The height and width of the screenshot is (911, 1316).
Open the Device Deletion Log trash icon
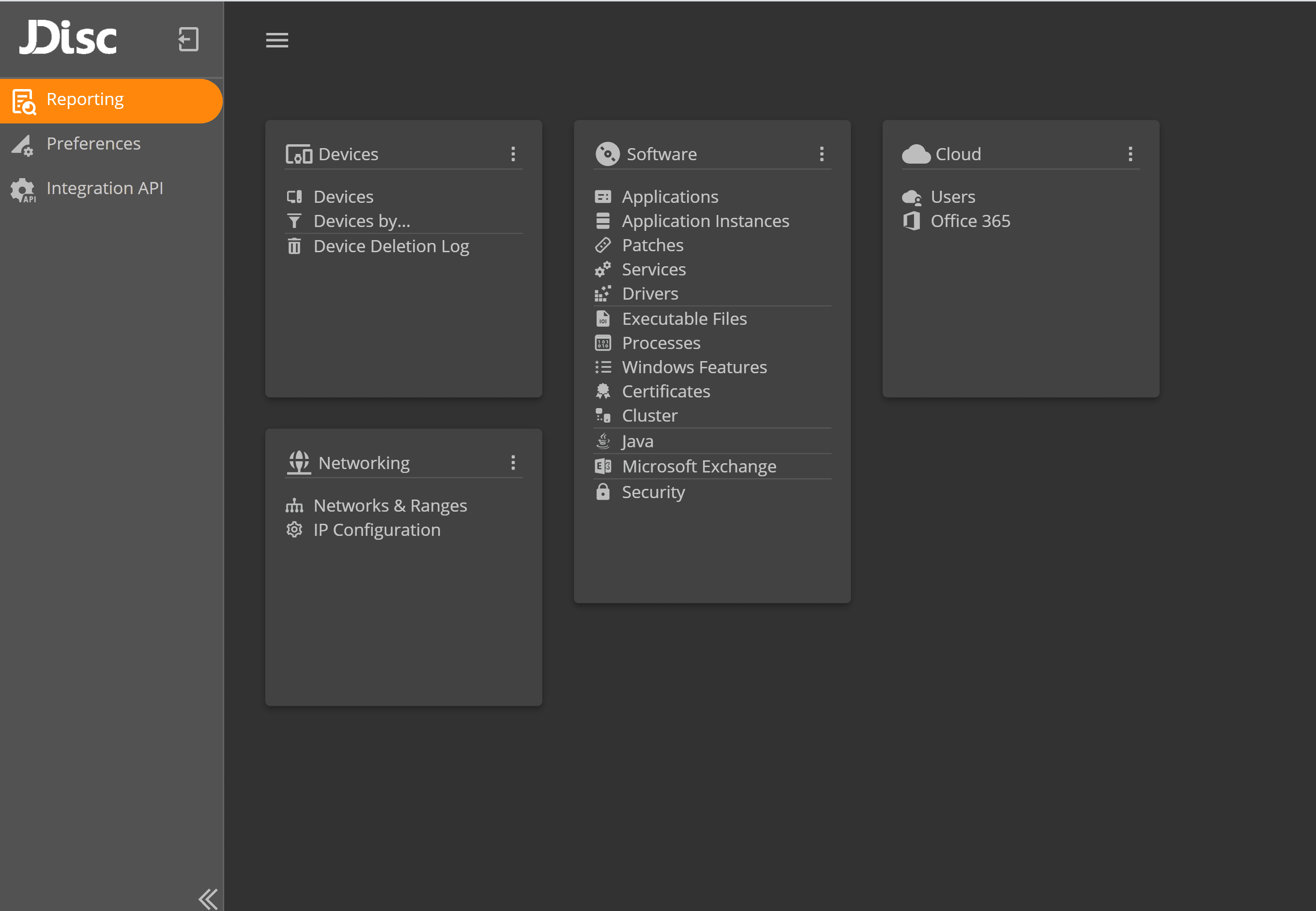(x=294, y=246)
